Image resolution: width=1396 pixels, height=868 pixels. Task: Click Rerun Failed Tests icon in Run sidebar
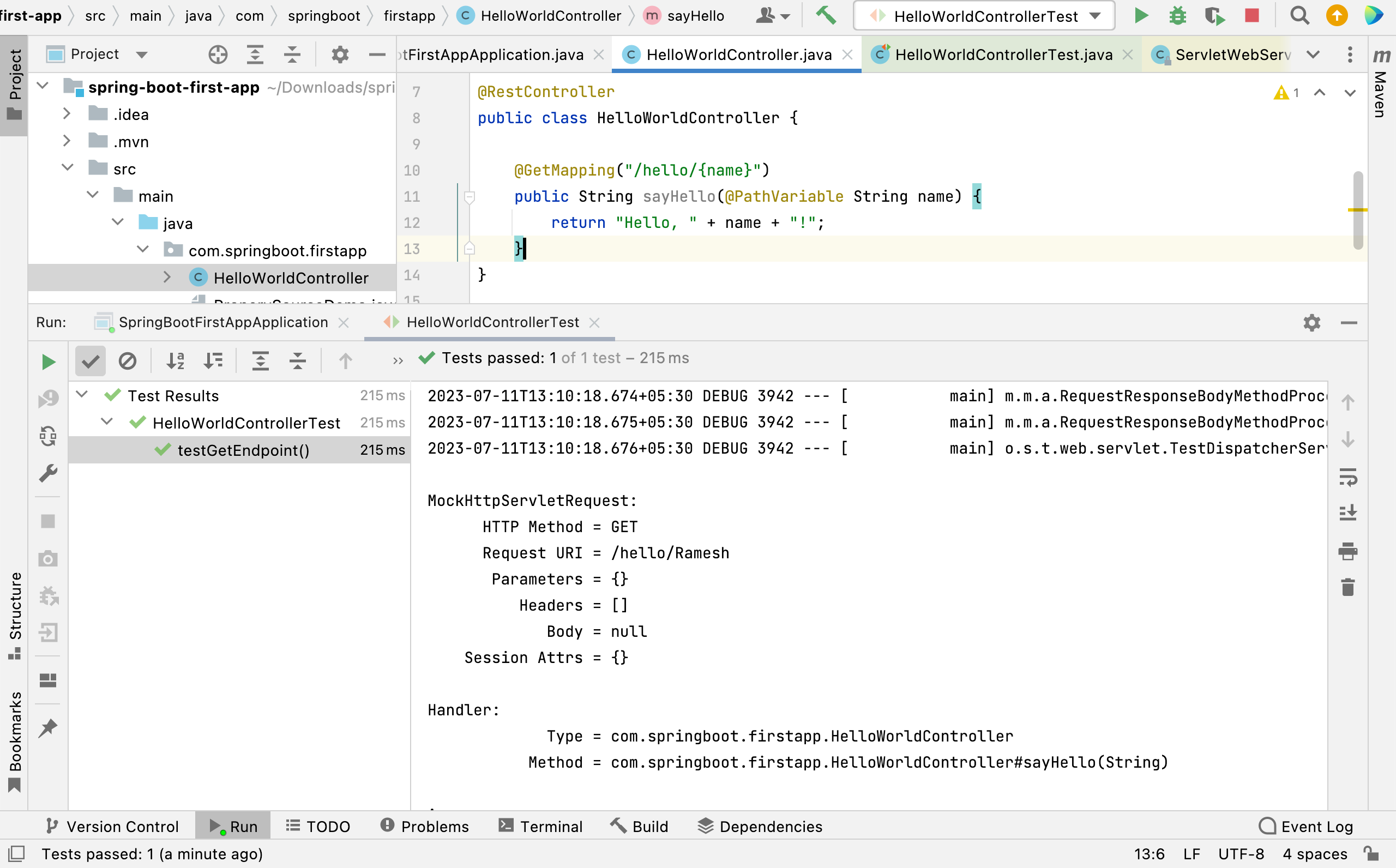(48, 399)
